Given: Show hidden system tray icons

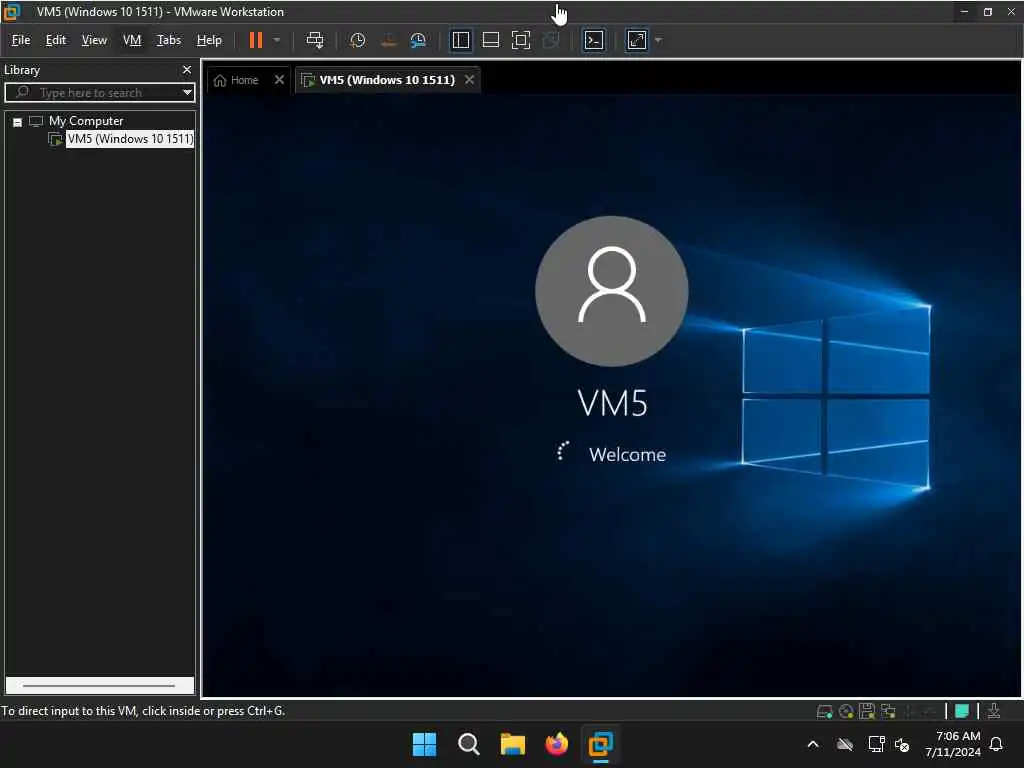Looking at the screenshot, I should pos(813,744).
